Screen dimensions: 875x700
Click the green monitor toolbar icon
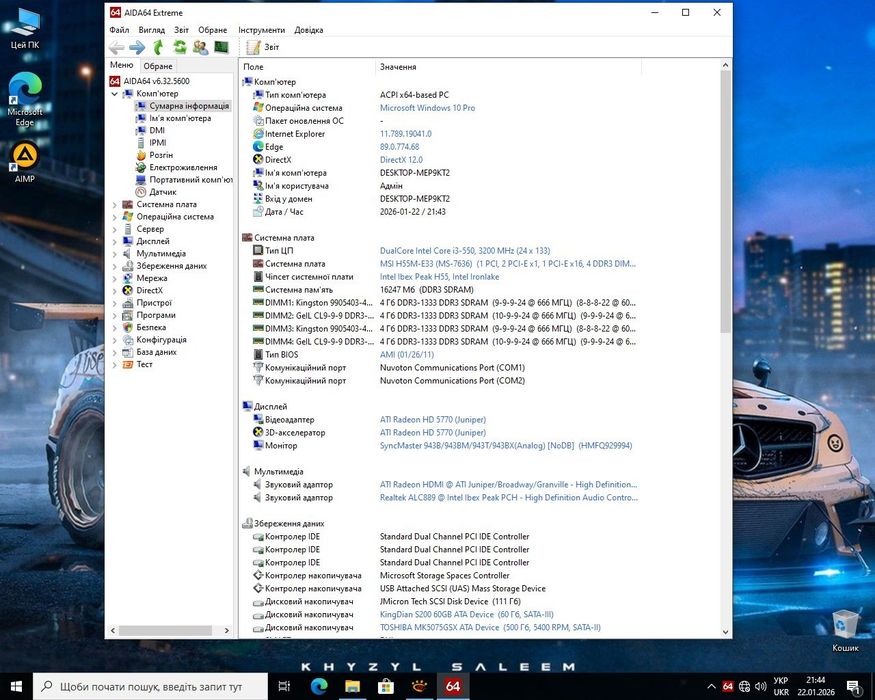222,47
